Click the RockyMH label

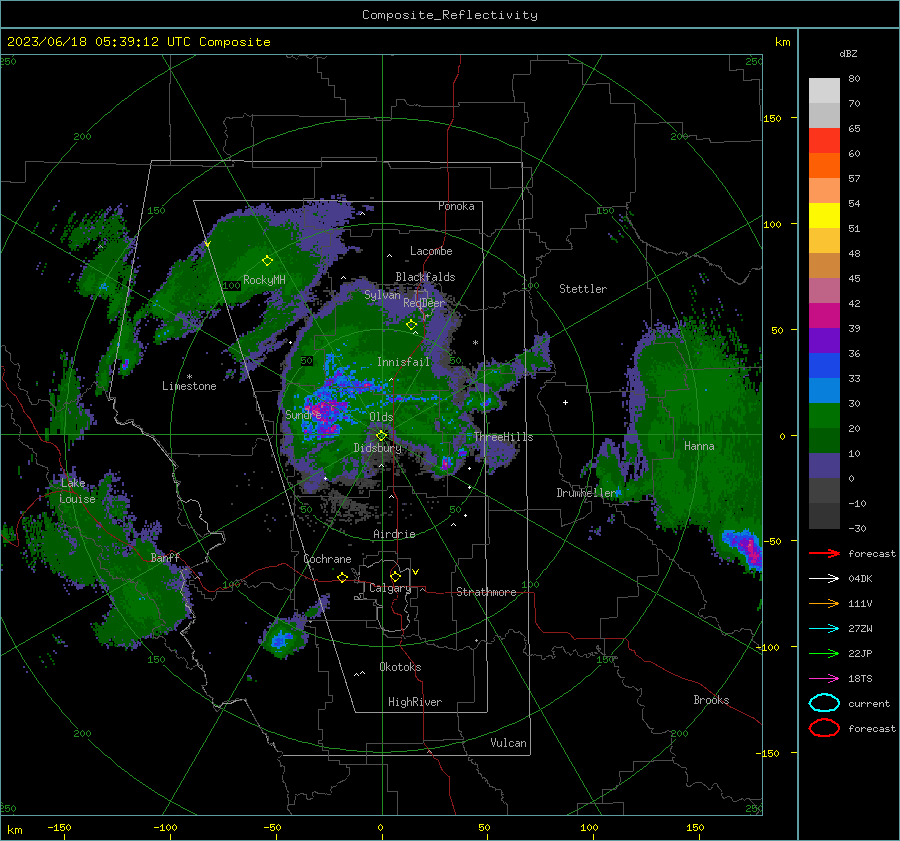[x=264, y=280]
